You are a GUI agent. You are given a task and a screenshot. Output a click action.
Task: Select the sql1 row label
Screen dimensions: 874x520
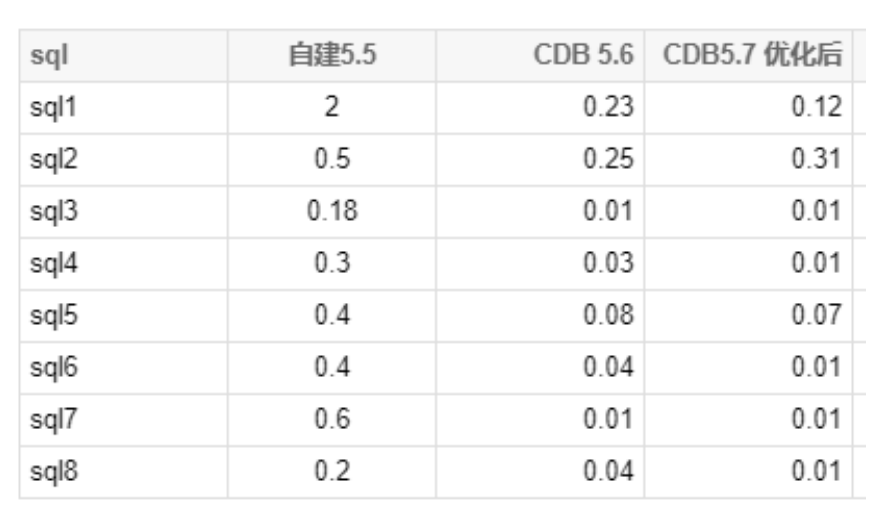click(47, 108)
